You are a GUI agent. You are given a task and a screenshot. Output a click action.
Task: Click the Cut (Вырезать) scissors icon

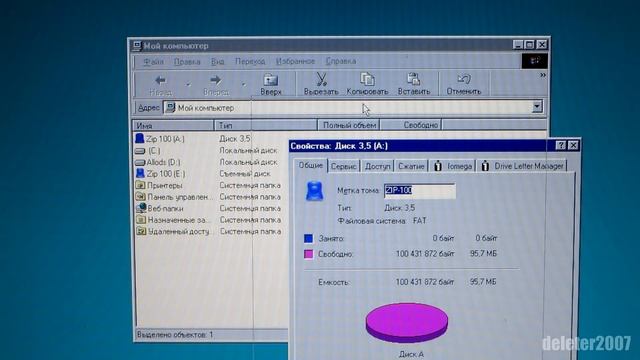tap(321, 79)
